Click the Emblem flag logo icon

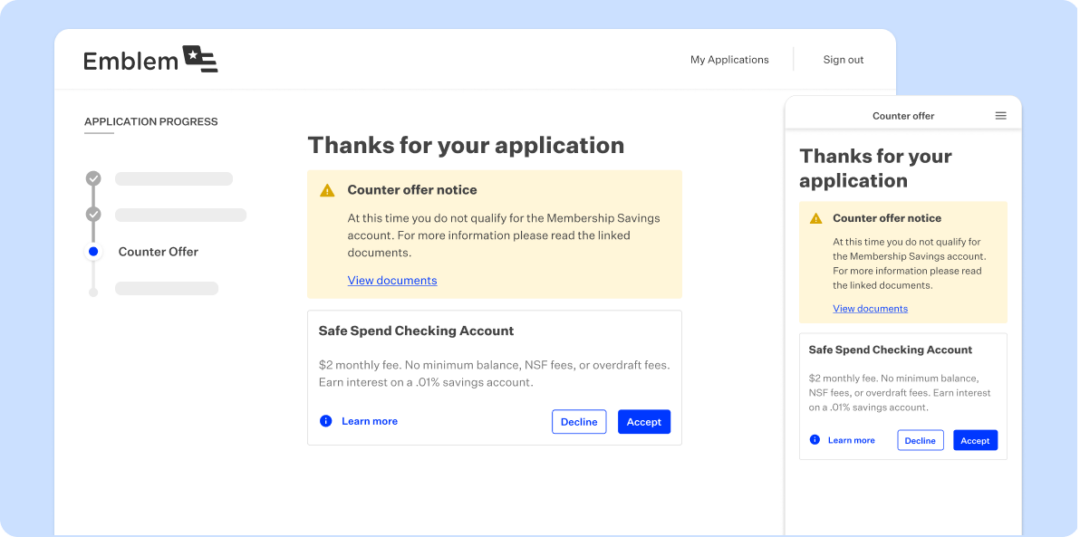tap(200, 59)
